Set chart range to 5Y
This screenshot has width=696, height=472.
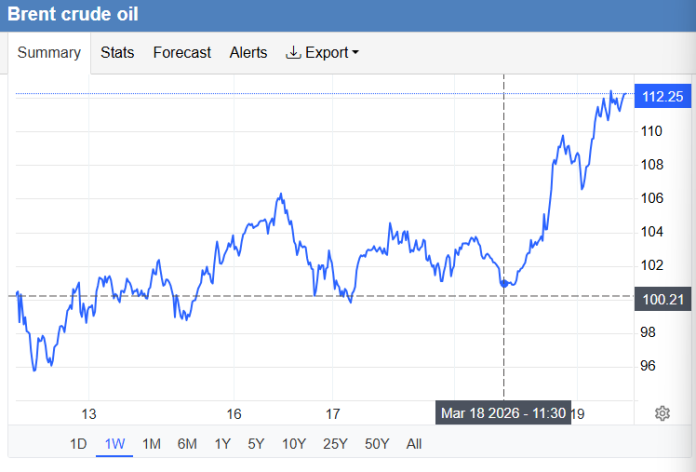click(x=256, y=443)
